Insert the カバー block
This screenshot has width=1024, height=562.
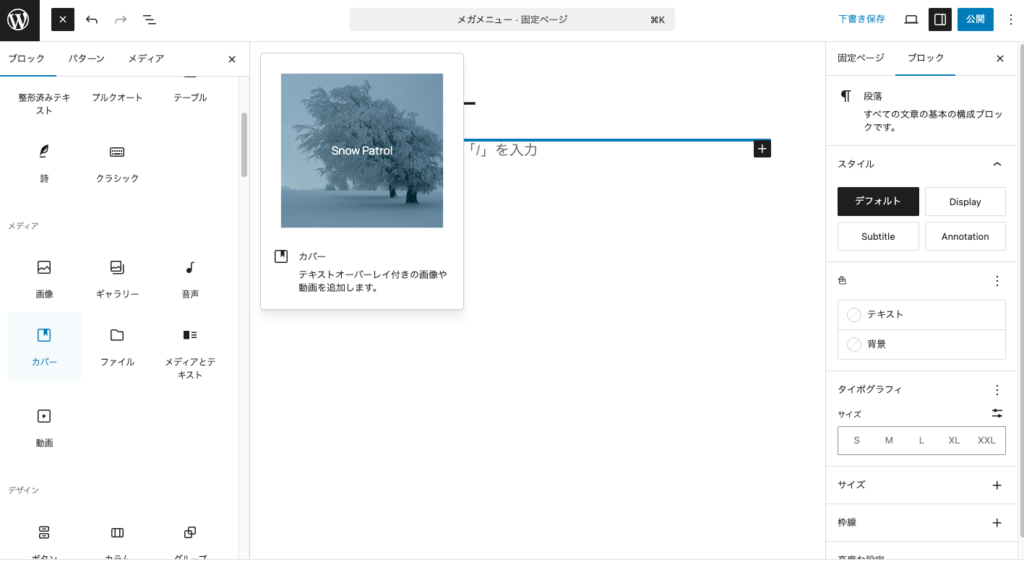point(44,347)
